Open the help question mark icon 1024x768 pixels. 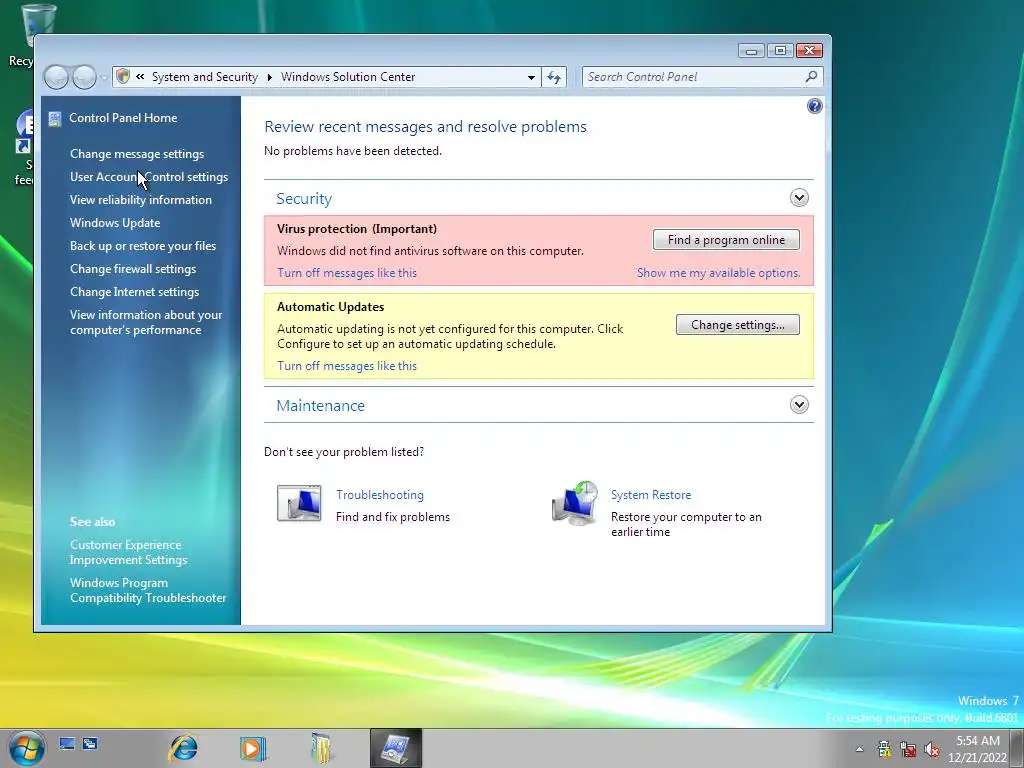coord(814,106)
